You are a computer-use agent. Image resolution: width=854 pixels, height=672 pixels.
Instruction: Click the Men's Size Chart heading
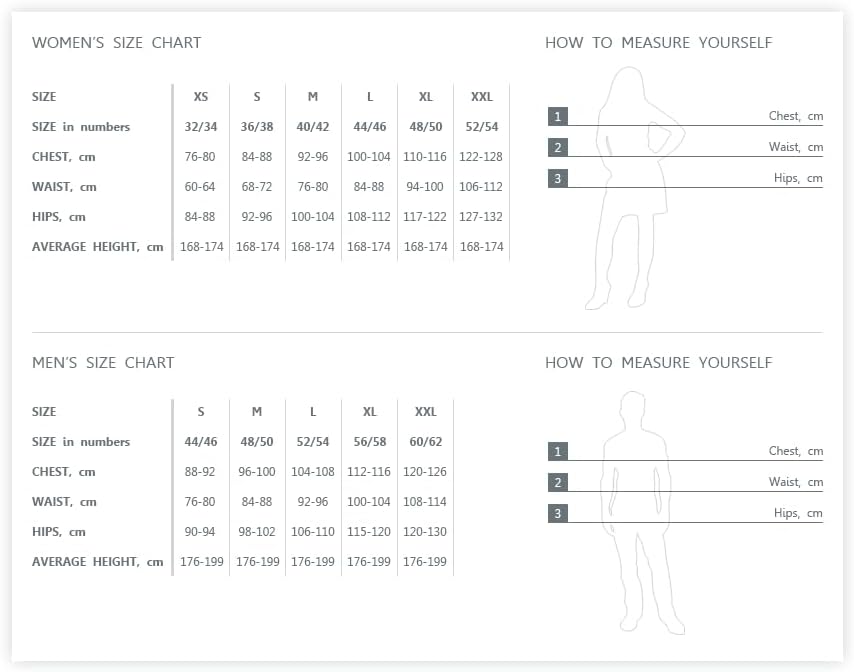point(103,363)
